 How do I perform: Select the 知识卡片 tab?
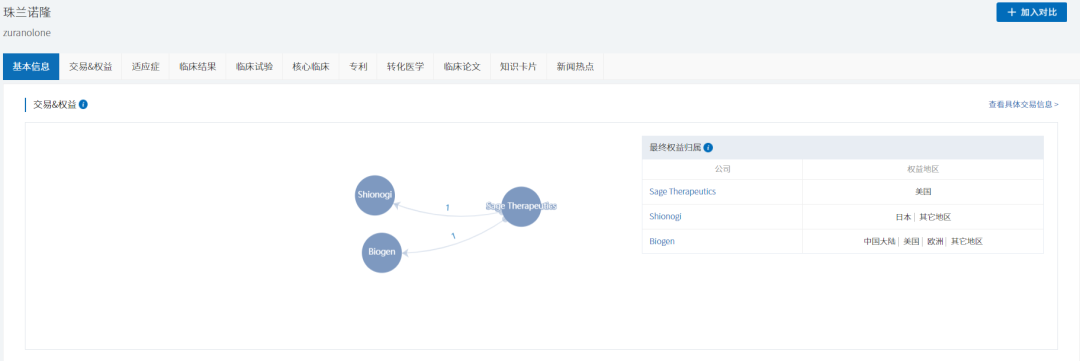coord(518,67)
